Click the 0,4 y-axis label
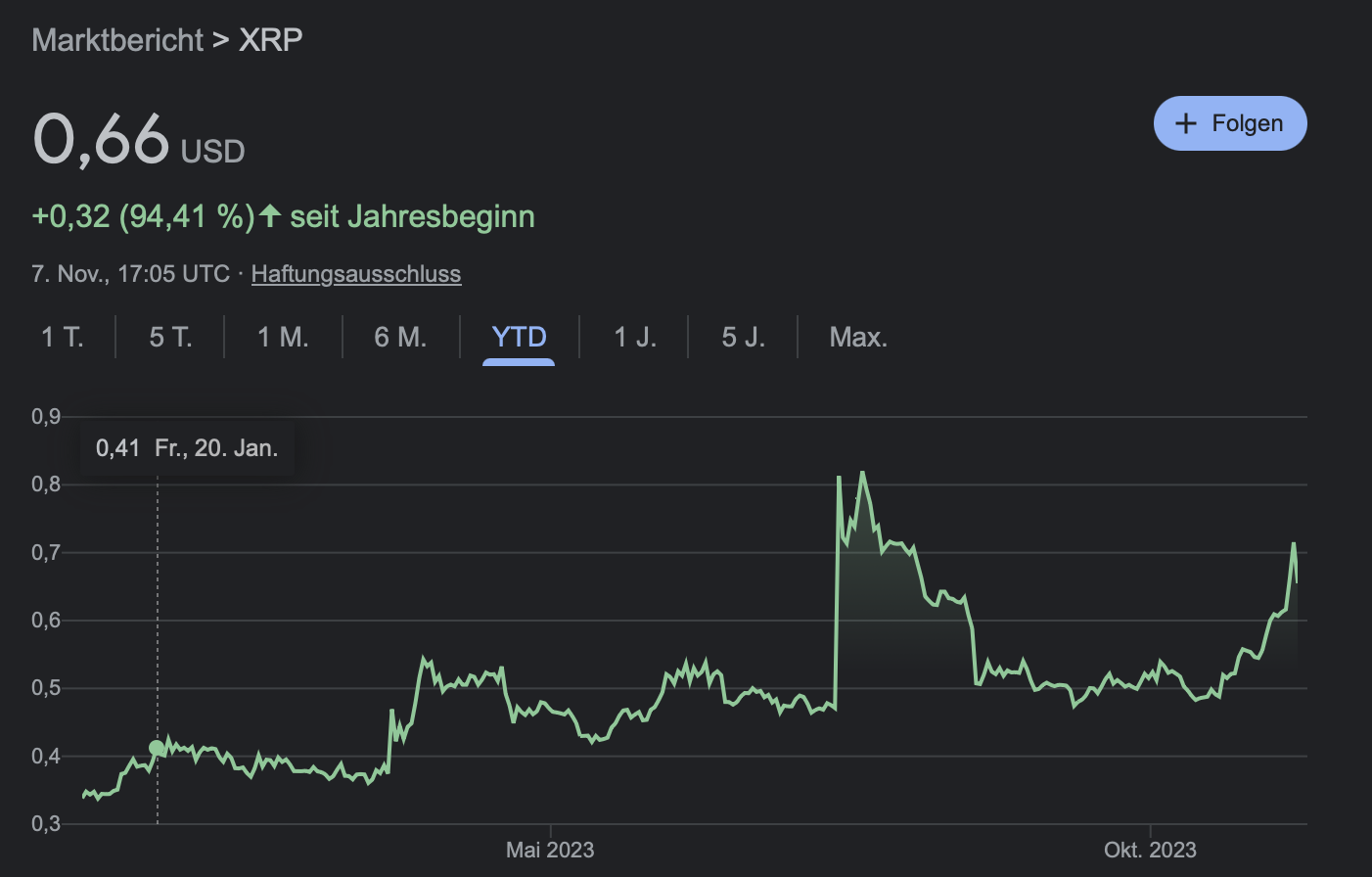This screenshot has width=1372, height=877. pos(46,757)
